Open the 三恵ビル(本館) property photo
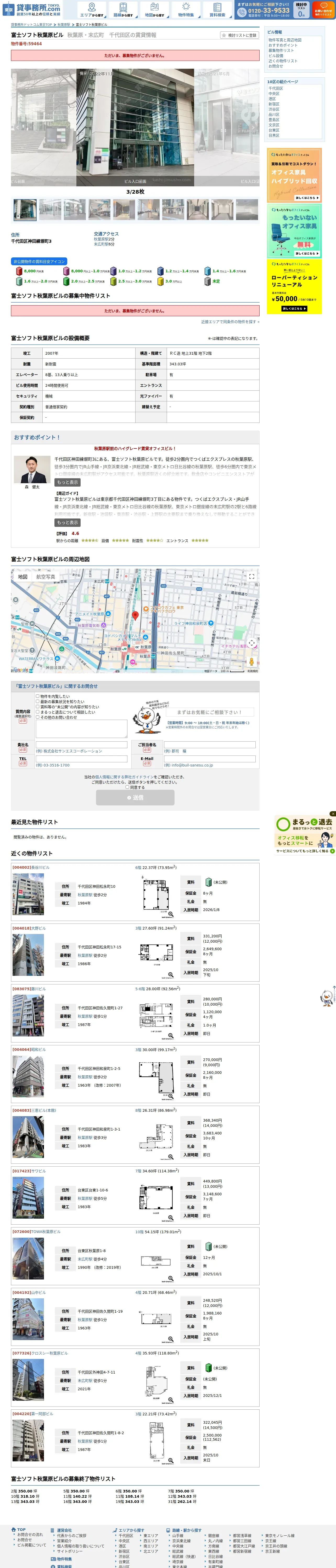 [x=28, y=1137]
